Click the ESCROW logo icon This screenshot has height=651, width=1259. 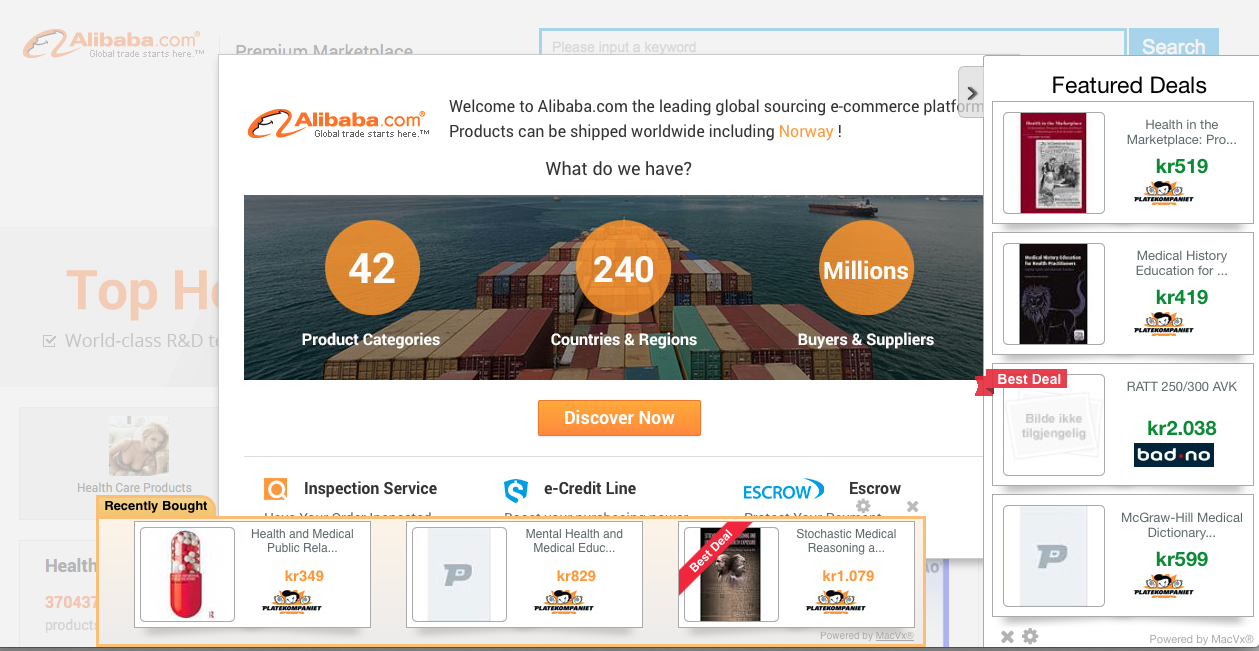pos(783,490)
